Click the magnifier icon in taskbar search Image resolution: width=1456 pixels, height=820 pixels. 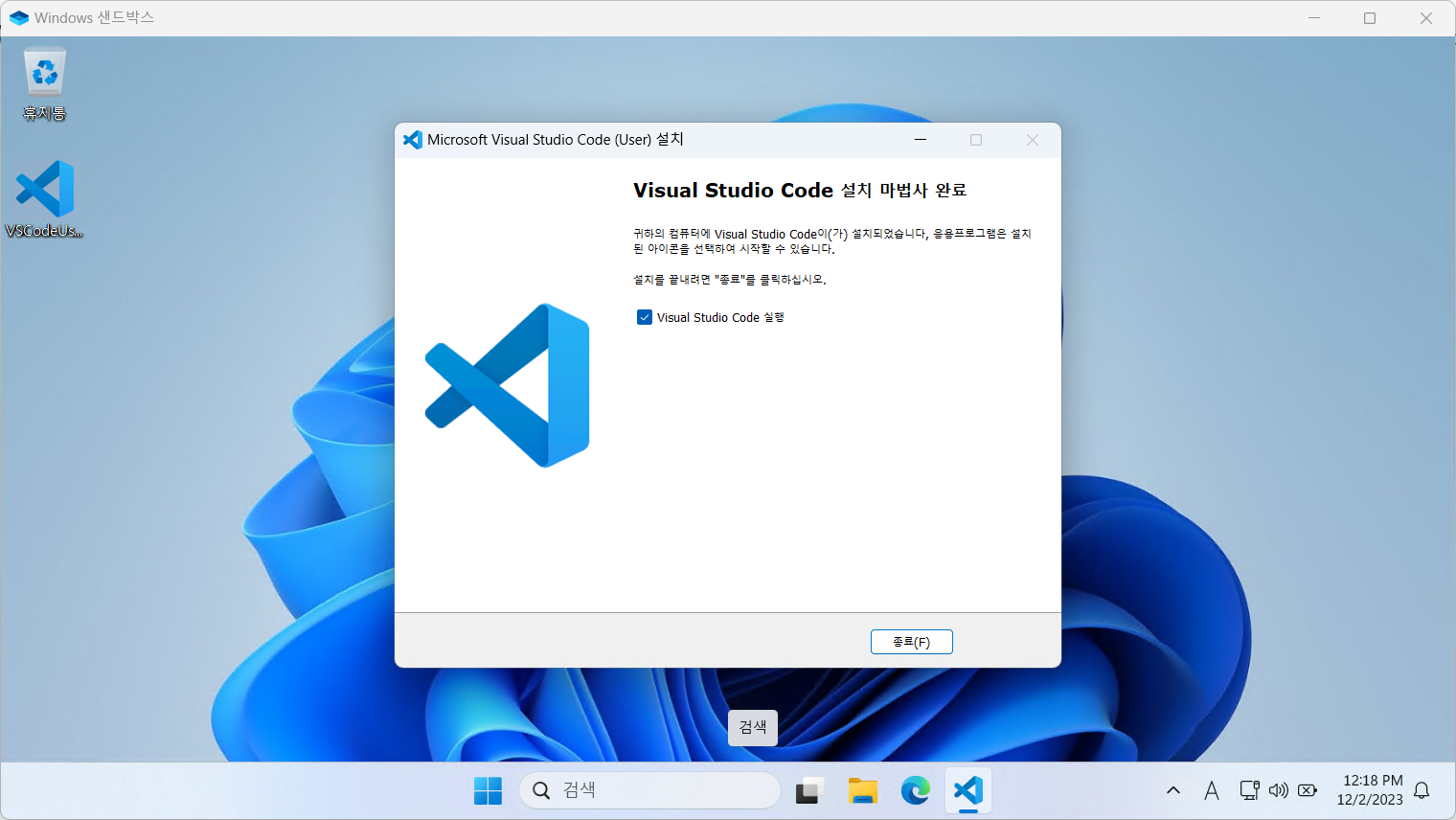tap(541, 790)
